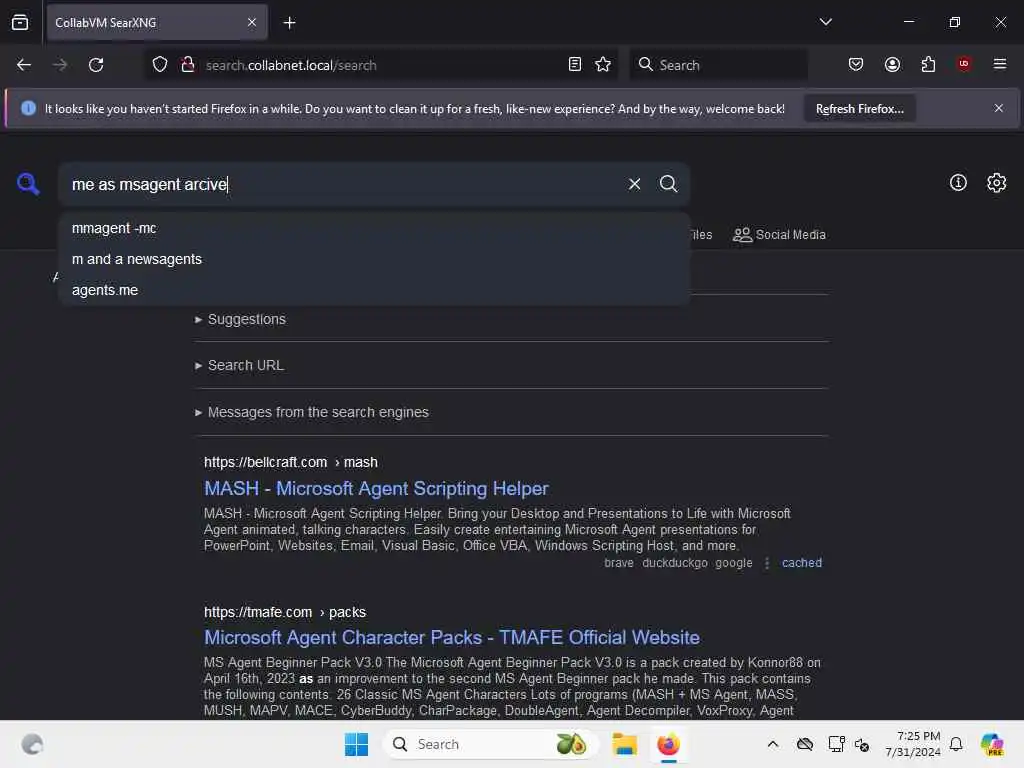Expand the Search URL section
Image resolution: width=1024 pixels, height=768 pixels.
240,366
